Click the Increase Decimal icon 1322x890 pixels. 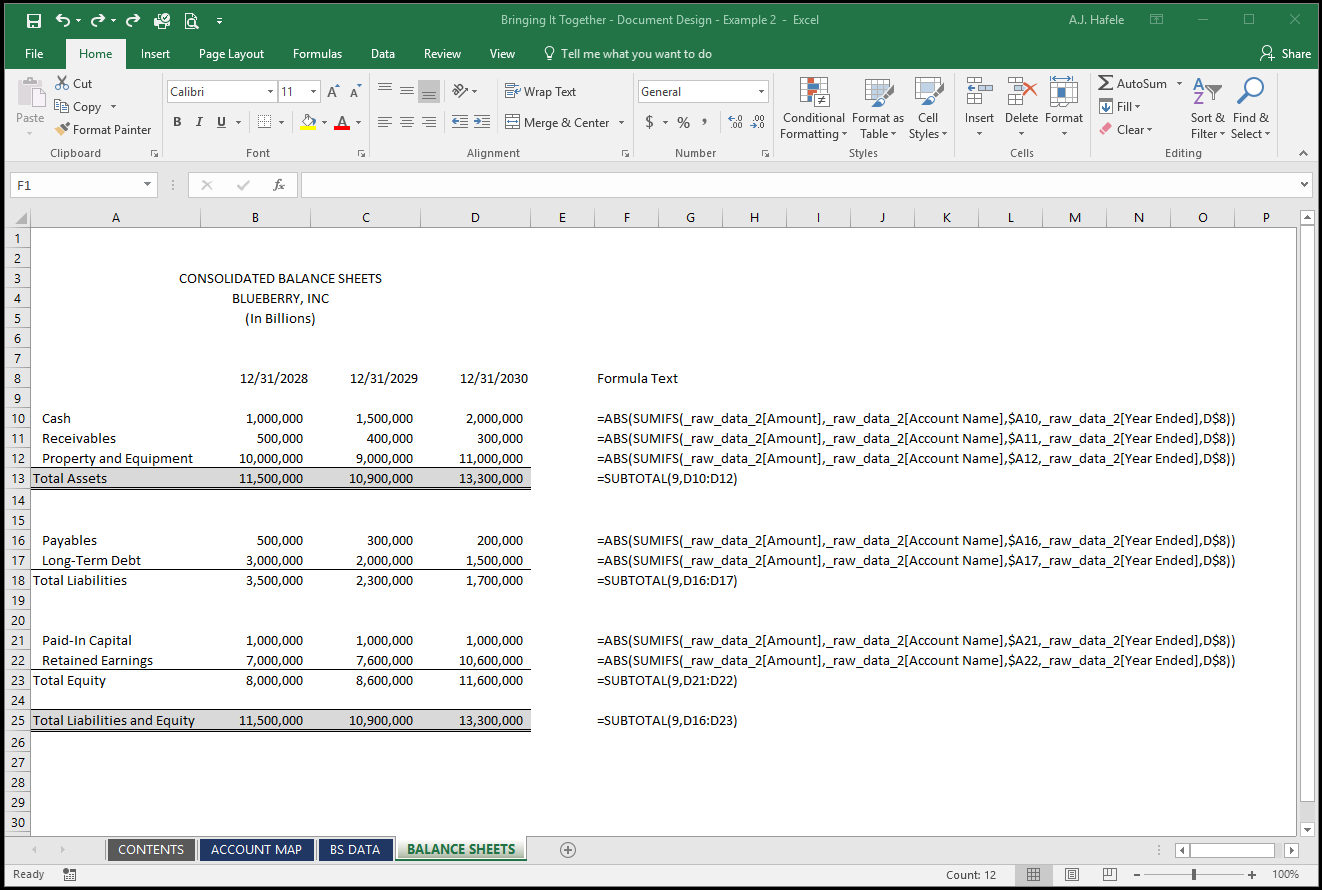pyautogui.click(x=736, y=122)
